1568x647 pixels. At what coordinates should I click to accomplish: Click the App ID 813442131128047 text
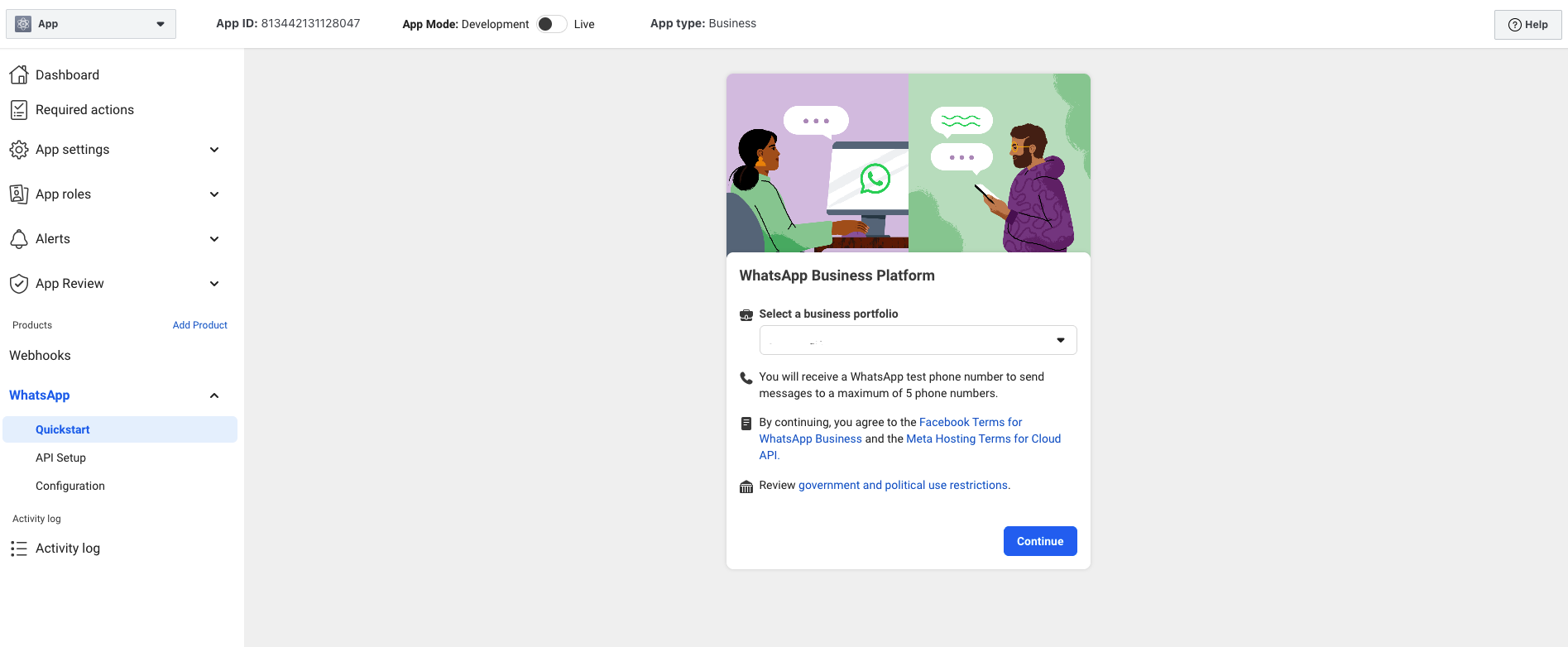288,23
